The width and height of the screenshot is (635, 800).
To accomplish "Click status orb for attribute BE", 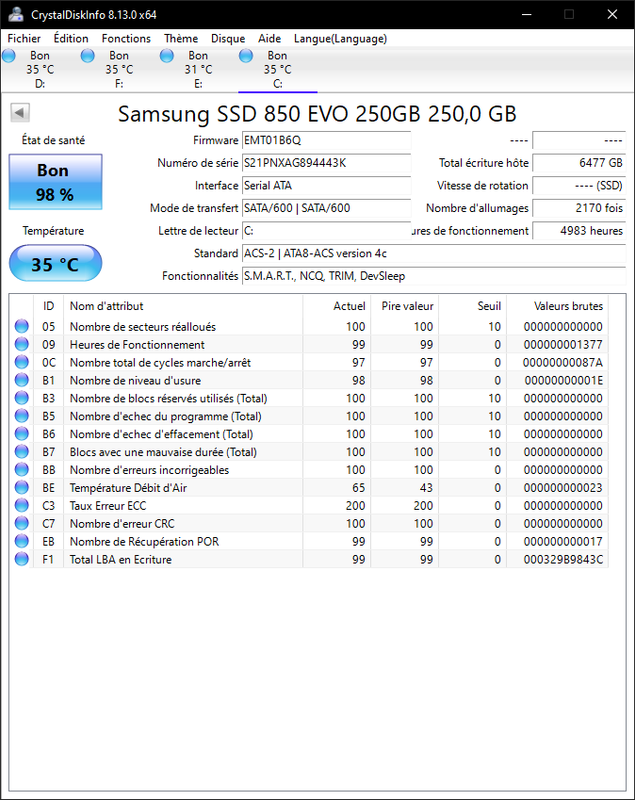I will [x=21, y=487].
